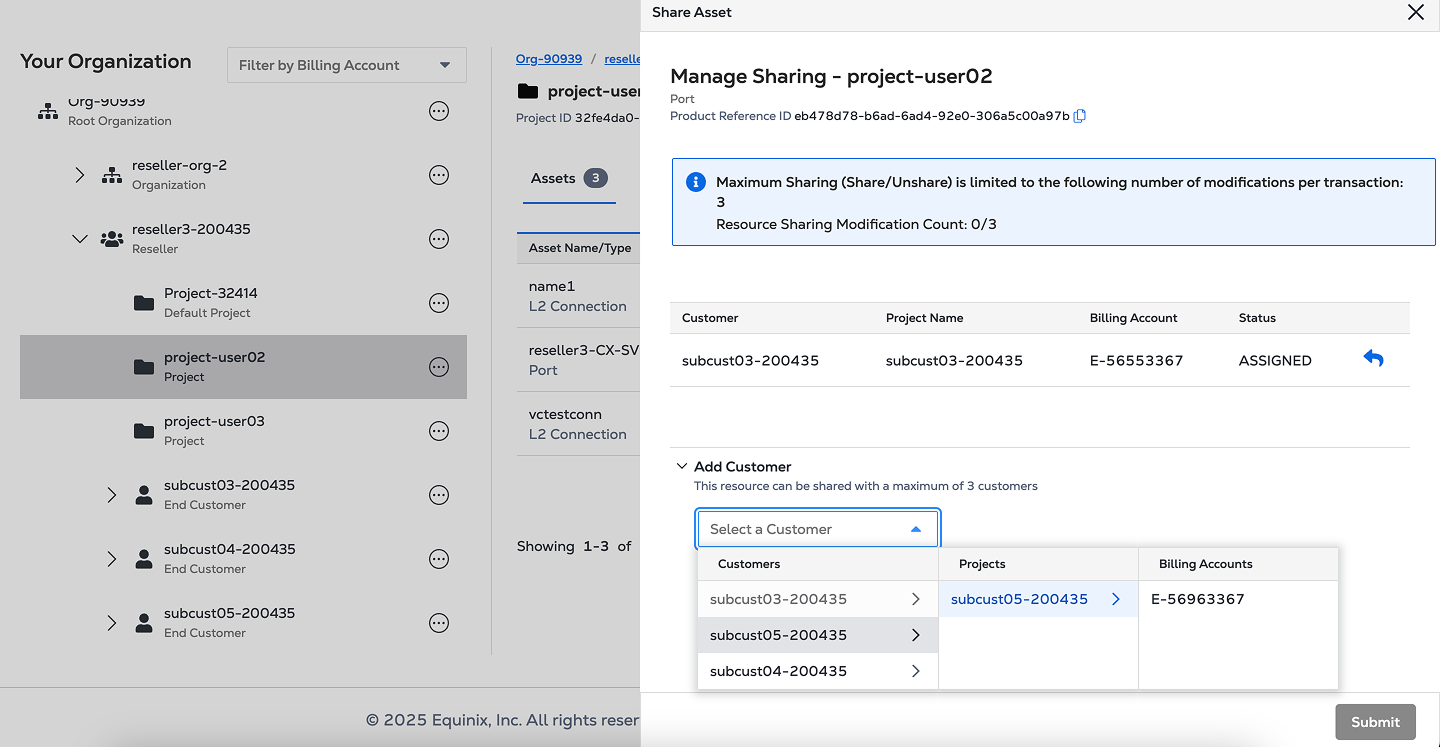Open options menu for subcust04-200435 end customer
This screenshot has width=1440, height=747.
click(x=438, y=559)
